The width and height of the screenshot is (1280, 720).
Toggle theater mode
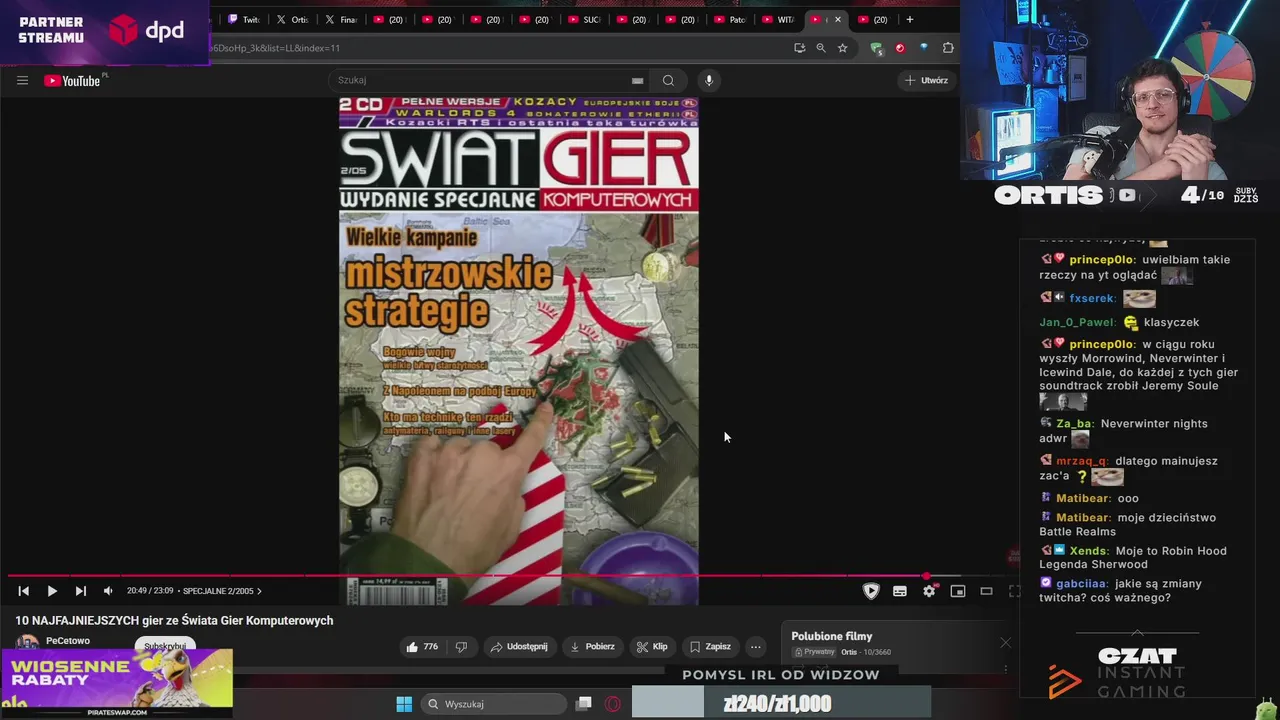[x=986, y=591]
